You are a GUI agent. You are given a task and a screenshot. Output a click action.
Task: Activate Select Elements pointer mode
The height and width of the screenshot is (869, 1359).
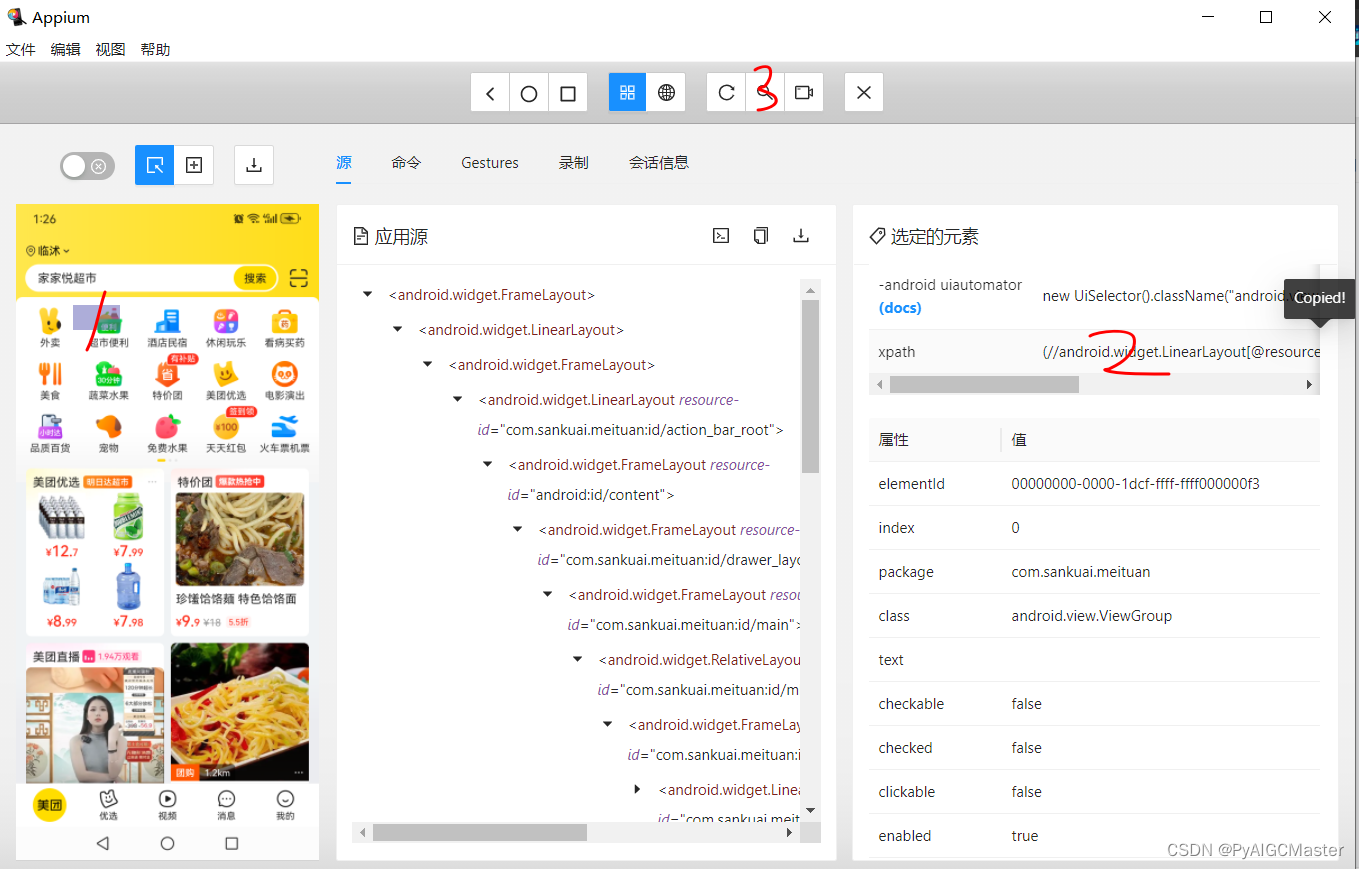point(155,165)
